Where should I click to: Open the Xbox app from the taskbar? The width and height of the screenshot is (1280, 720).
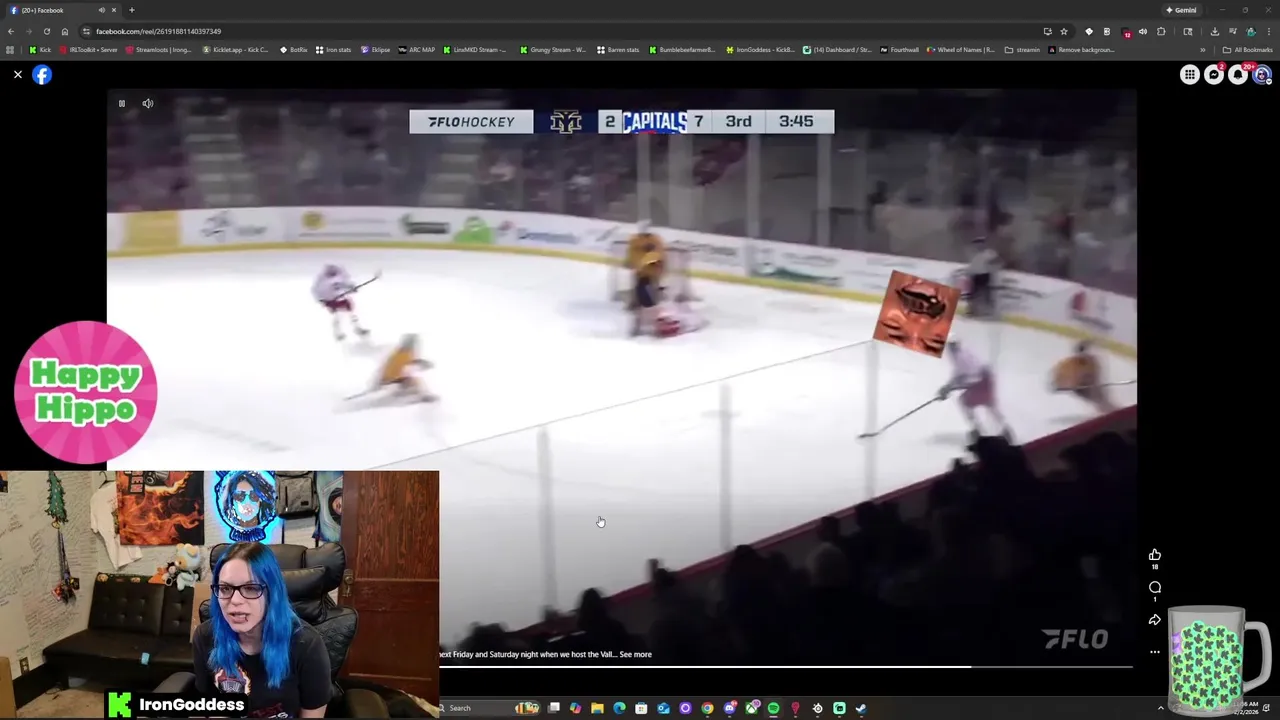[x=752, y=708]
